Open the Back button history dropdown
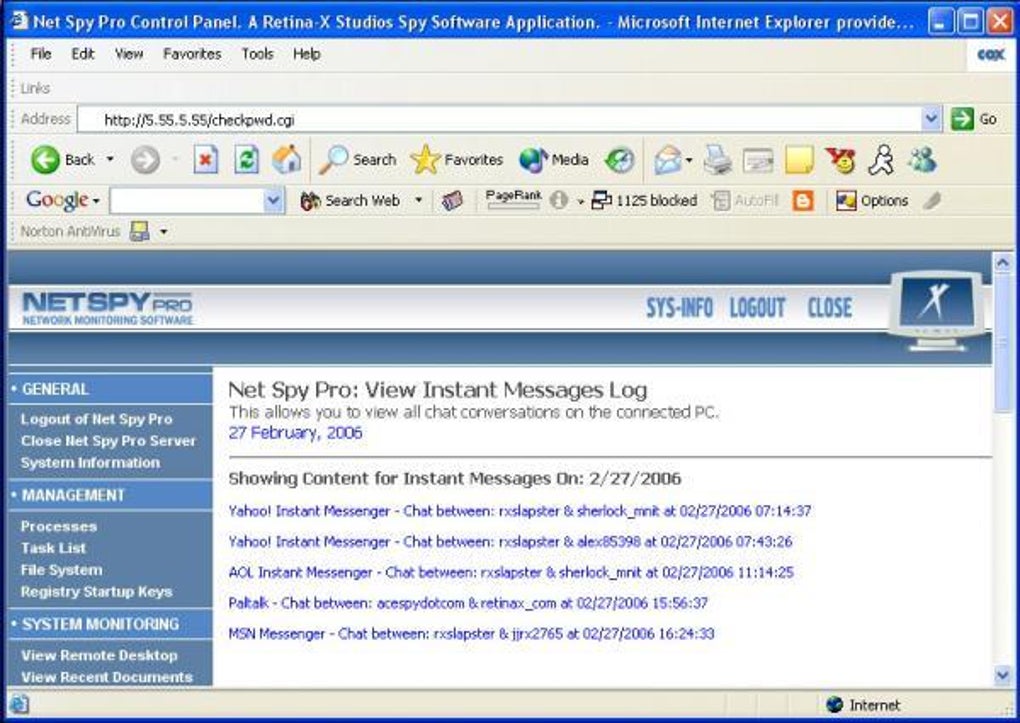1020x723 pixels. tap(110, 159)
